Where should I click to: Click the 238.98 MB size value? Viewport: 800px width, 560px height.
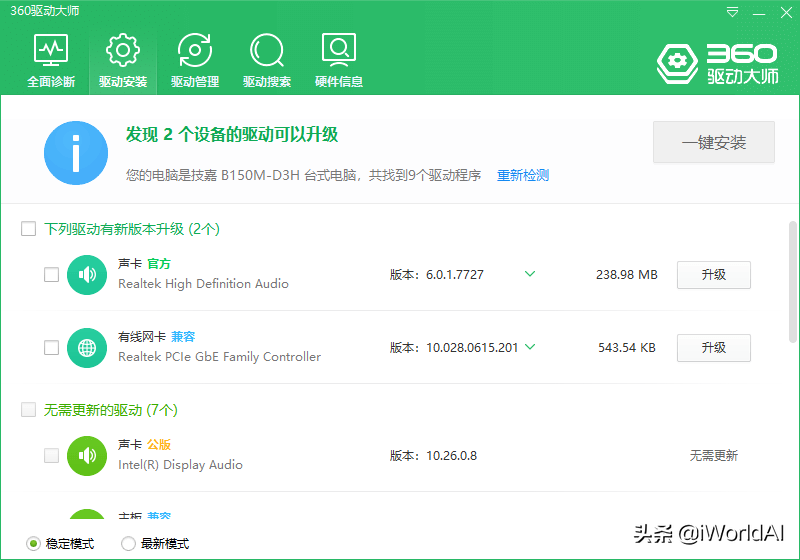627,275
